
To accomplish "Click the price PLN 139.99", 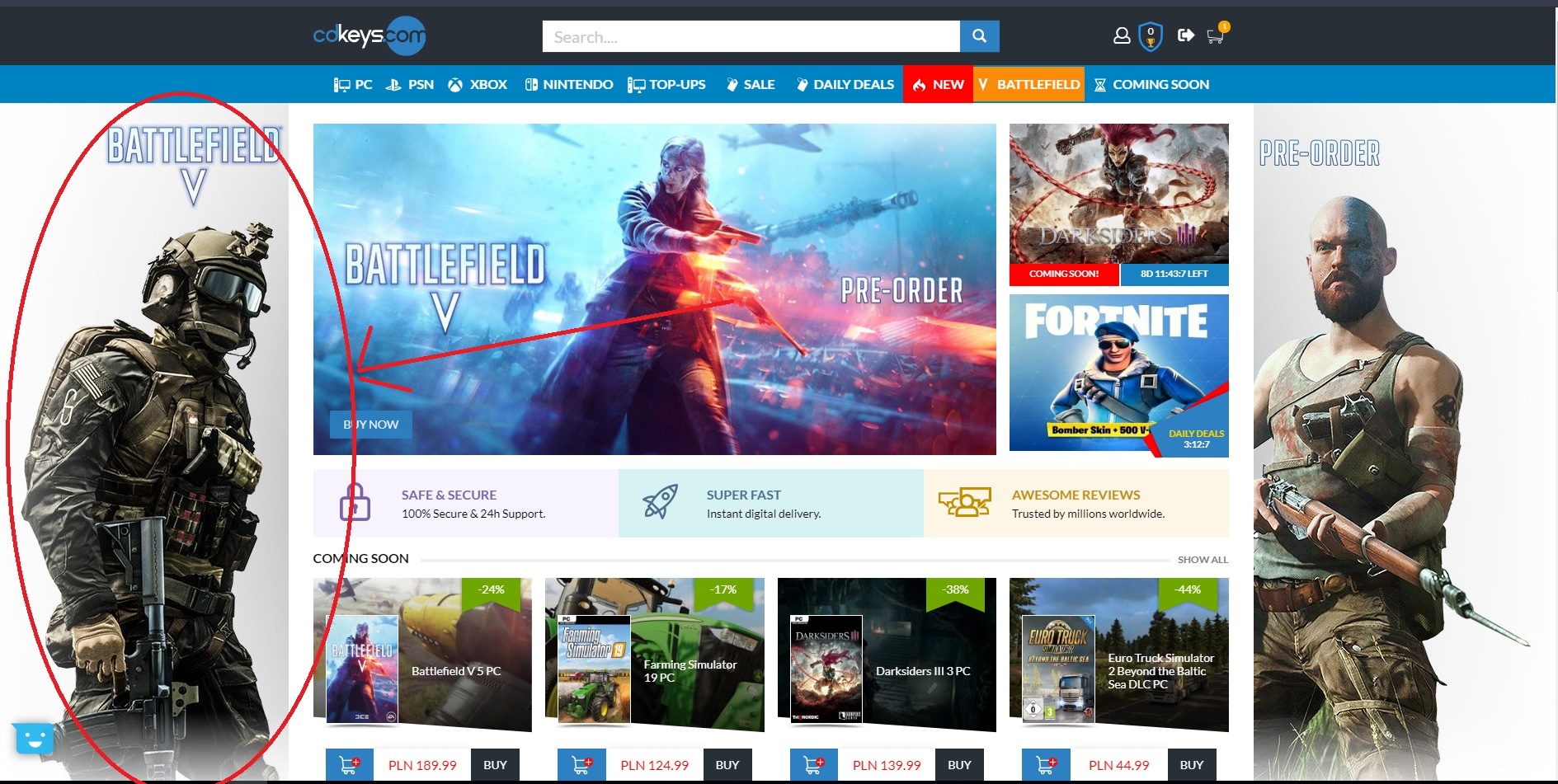I will coord(887,765).
